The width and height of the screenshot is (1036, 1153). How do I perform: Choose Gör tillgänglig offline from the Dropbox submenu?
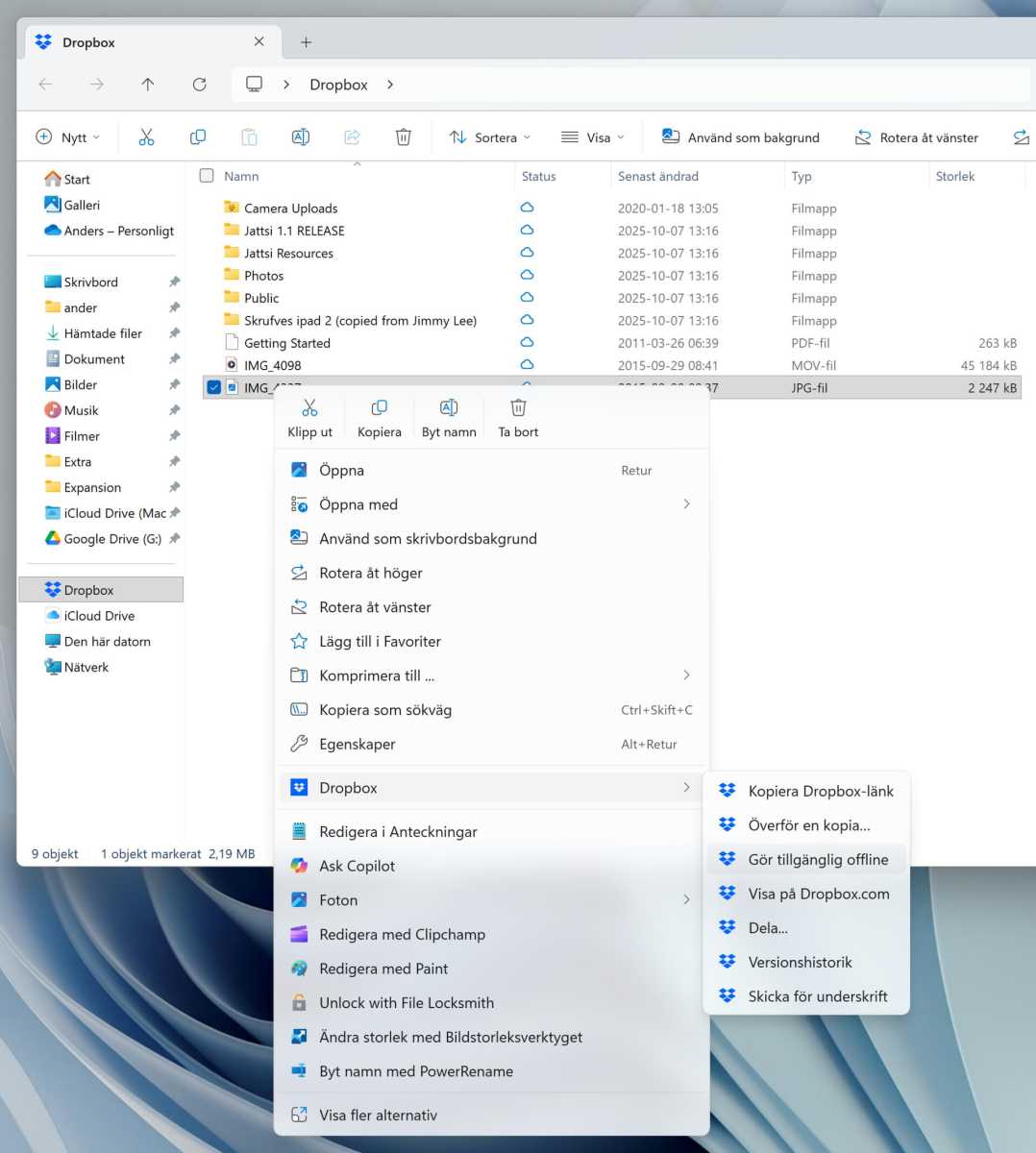[819, 859]
